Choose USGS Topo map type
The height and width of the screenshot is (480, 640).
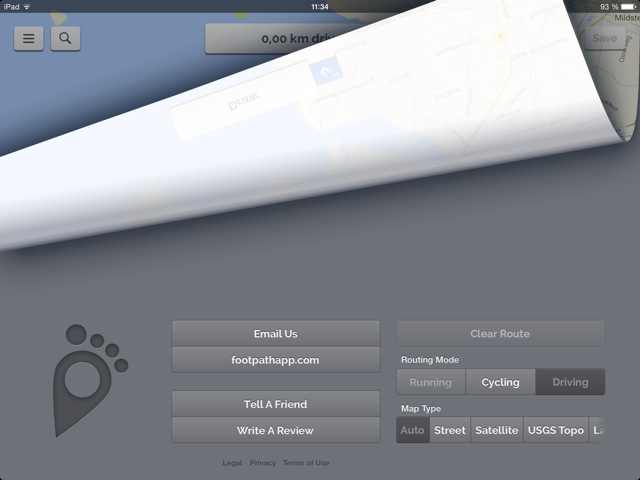pos(557,430)
